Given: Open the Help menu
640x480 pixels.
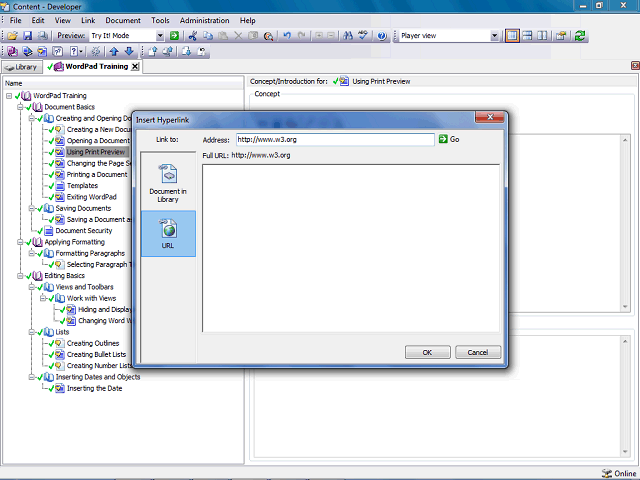Looking at the screenshot, I should (247, 20).
